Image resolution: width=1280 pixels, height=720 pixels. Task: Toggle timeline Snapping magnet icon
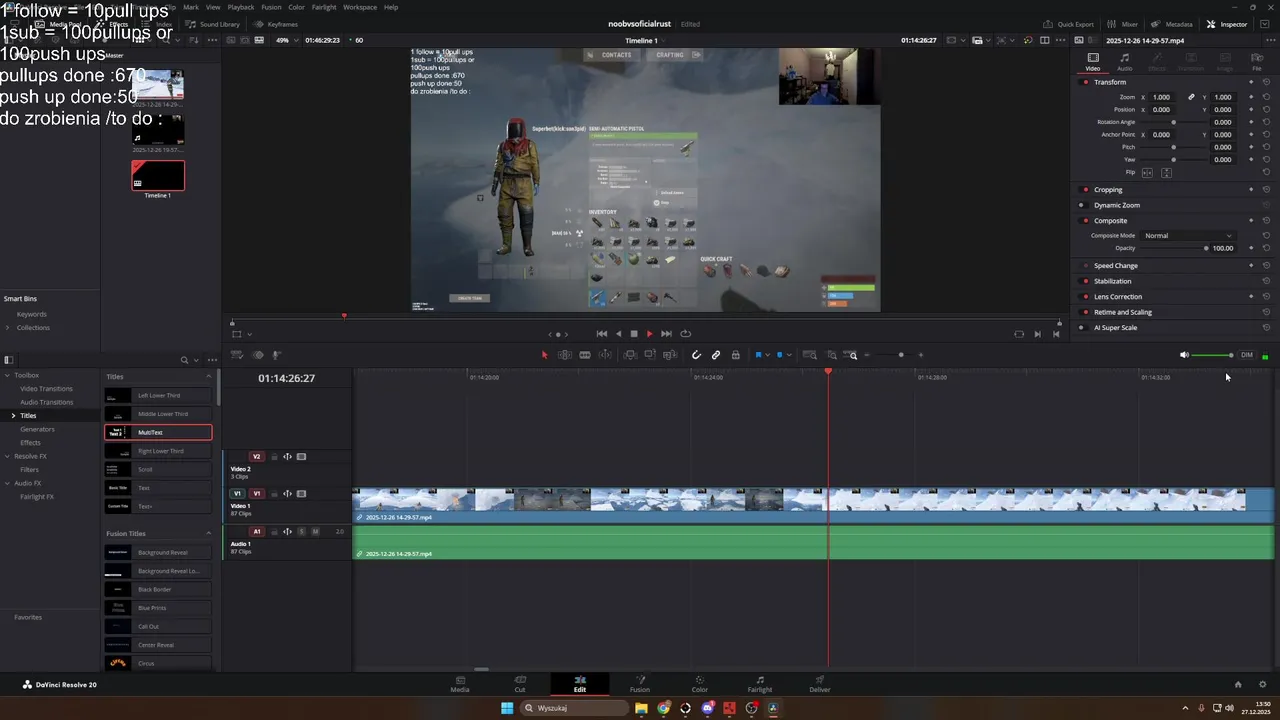pyautogui.click(x=696, y=355)
